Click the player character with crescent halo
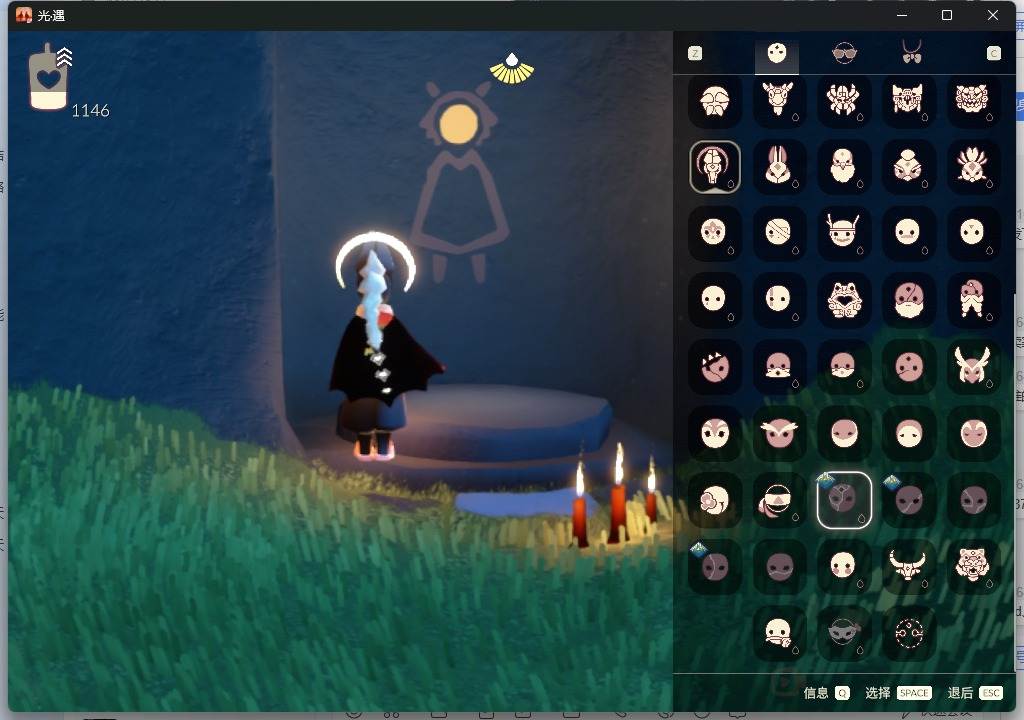The image size is (1024, 720). [x=382, y=346]
